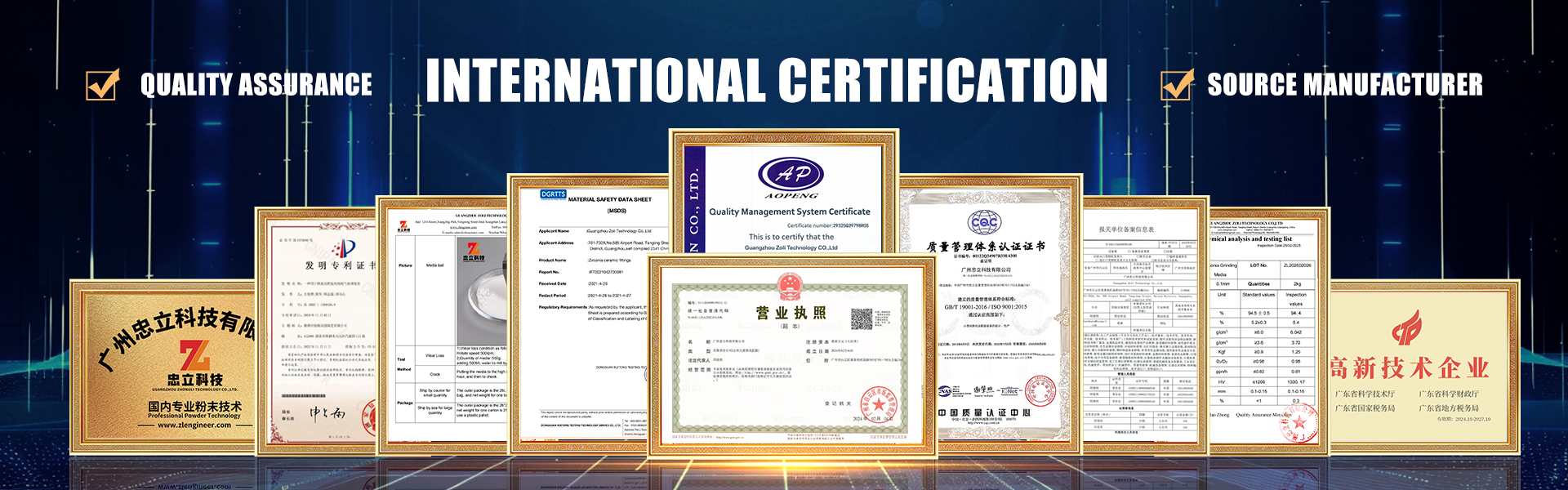Click 发明专利证书 title on patent certificate
Screen dimensions: 1568x490
tap(341, 265)
